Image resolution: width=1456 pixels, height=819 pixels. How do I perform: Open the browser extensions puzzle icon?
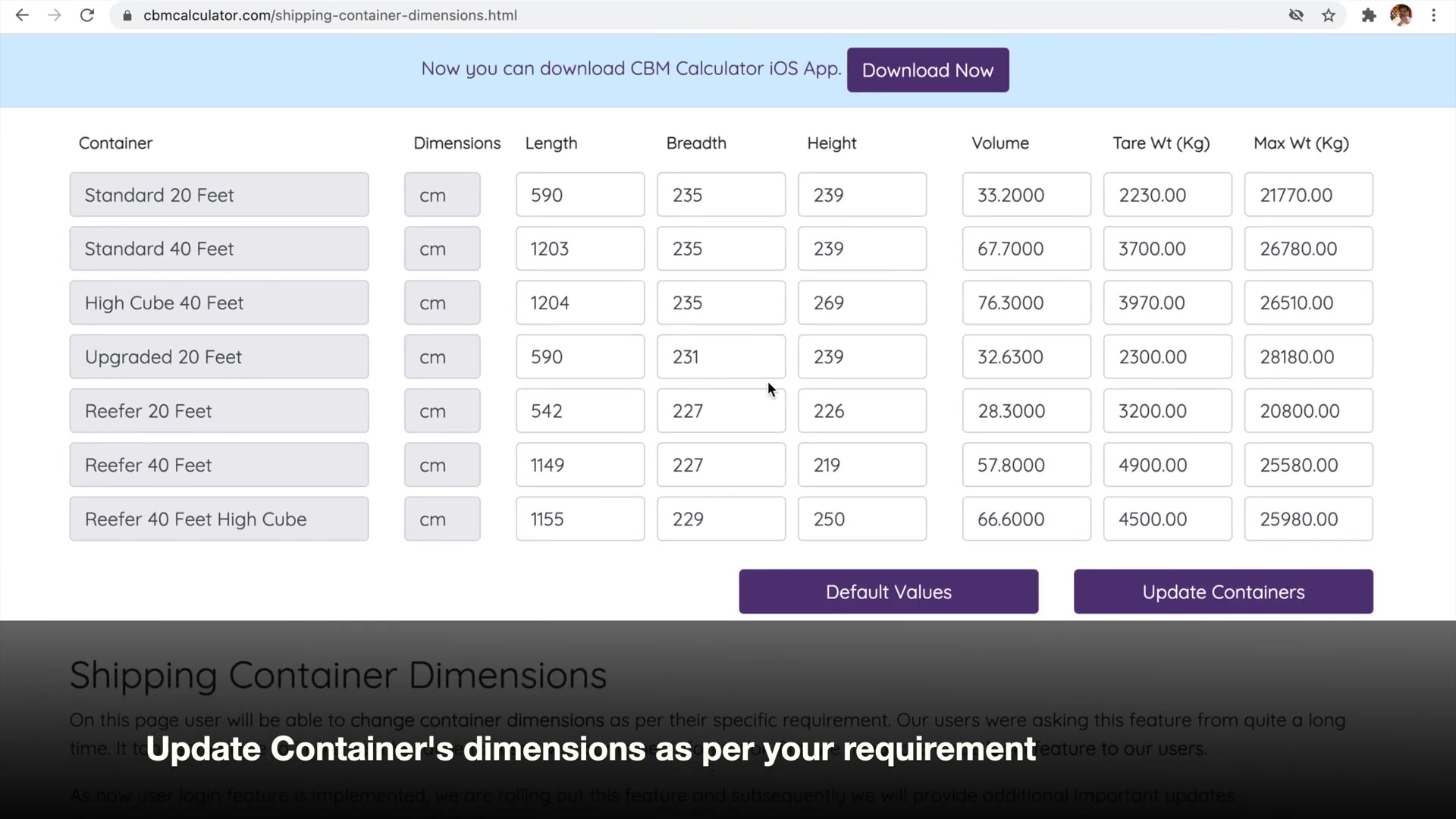click(1369, 15)
